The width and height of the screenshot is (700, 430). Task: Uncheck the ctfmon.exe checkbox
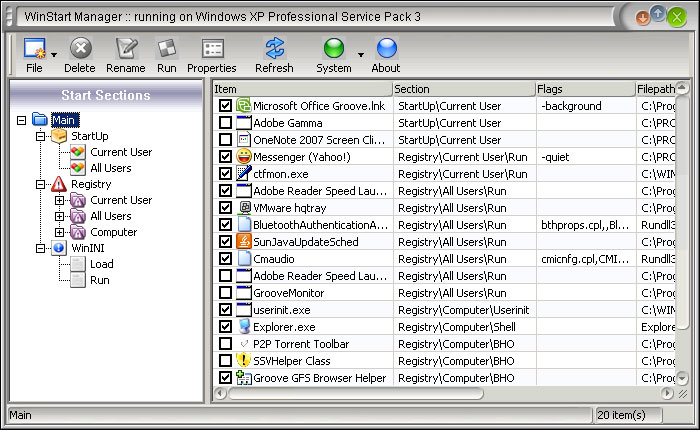coord(225,173)
